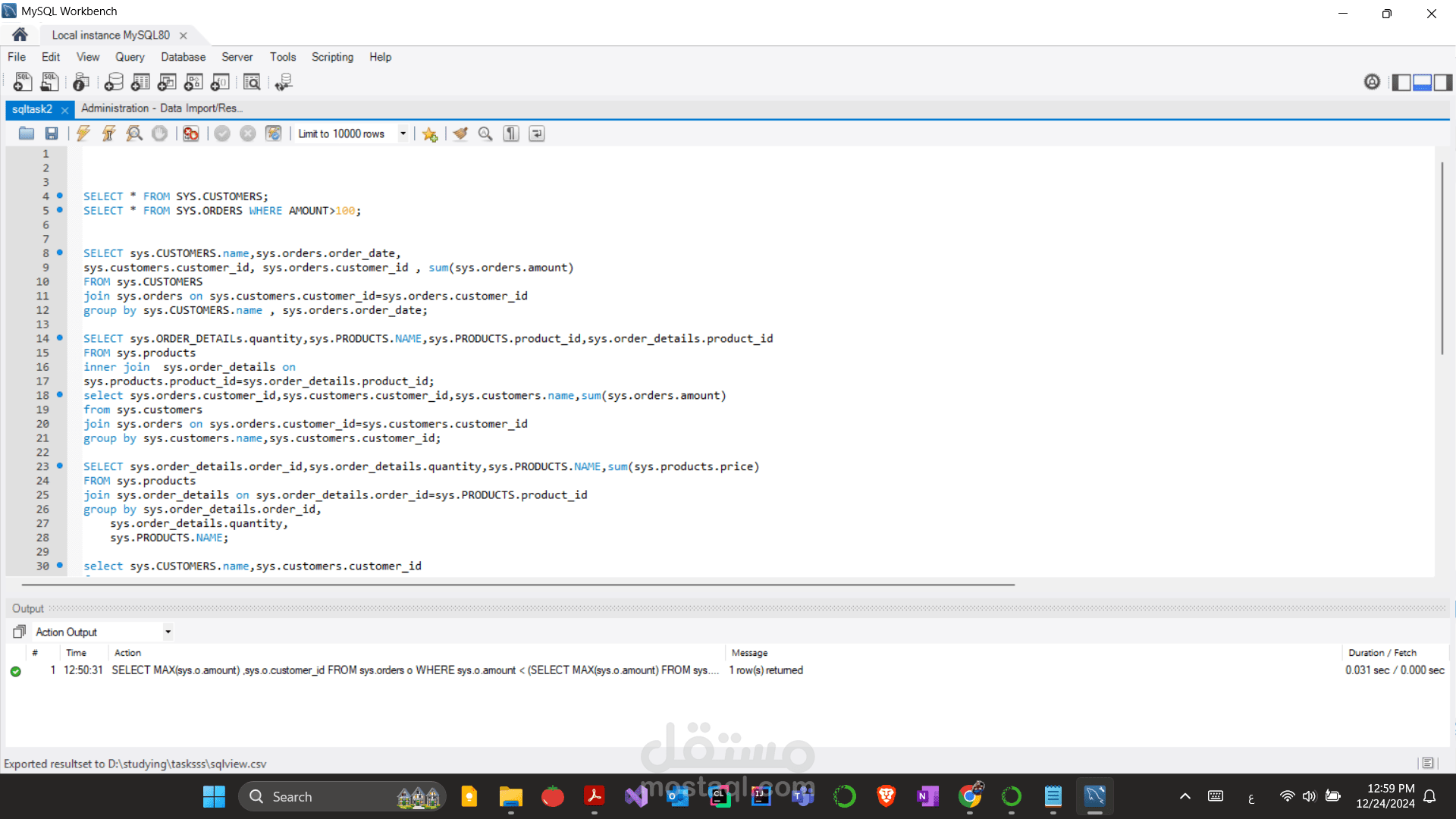The width and height of the screenshot is (1456, 819).
Task: Toggle invisible characters pilcrow button
Action: click(511, 133)
